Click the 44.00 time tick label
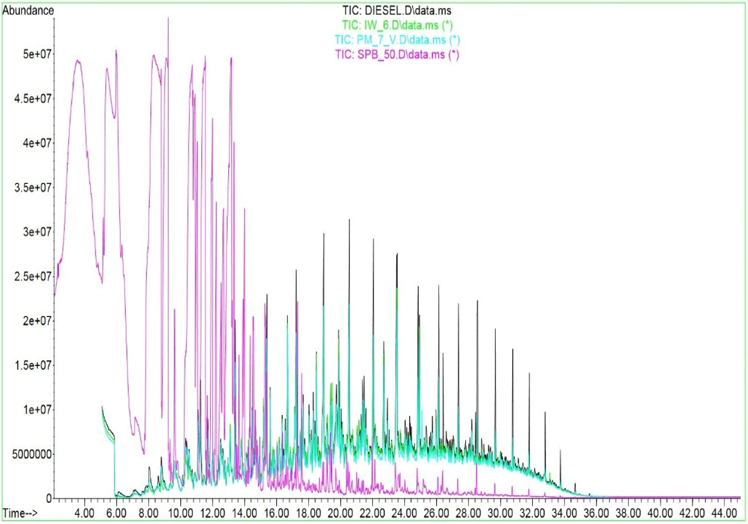 coord(724,514)
